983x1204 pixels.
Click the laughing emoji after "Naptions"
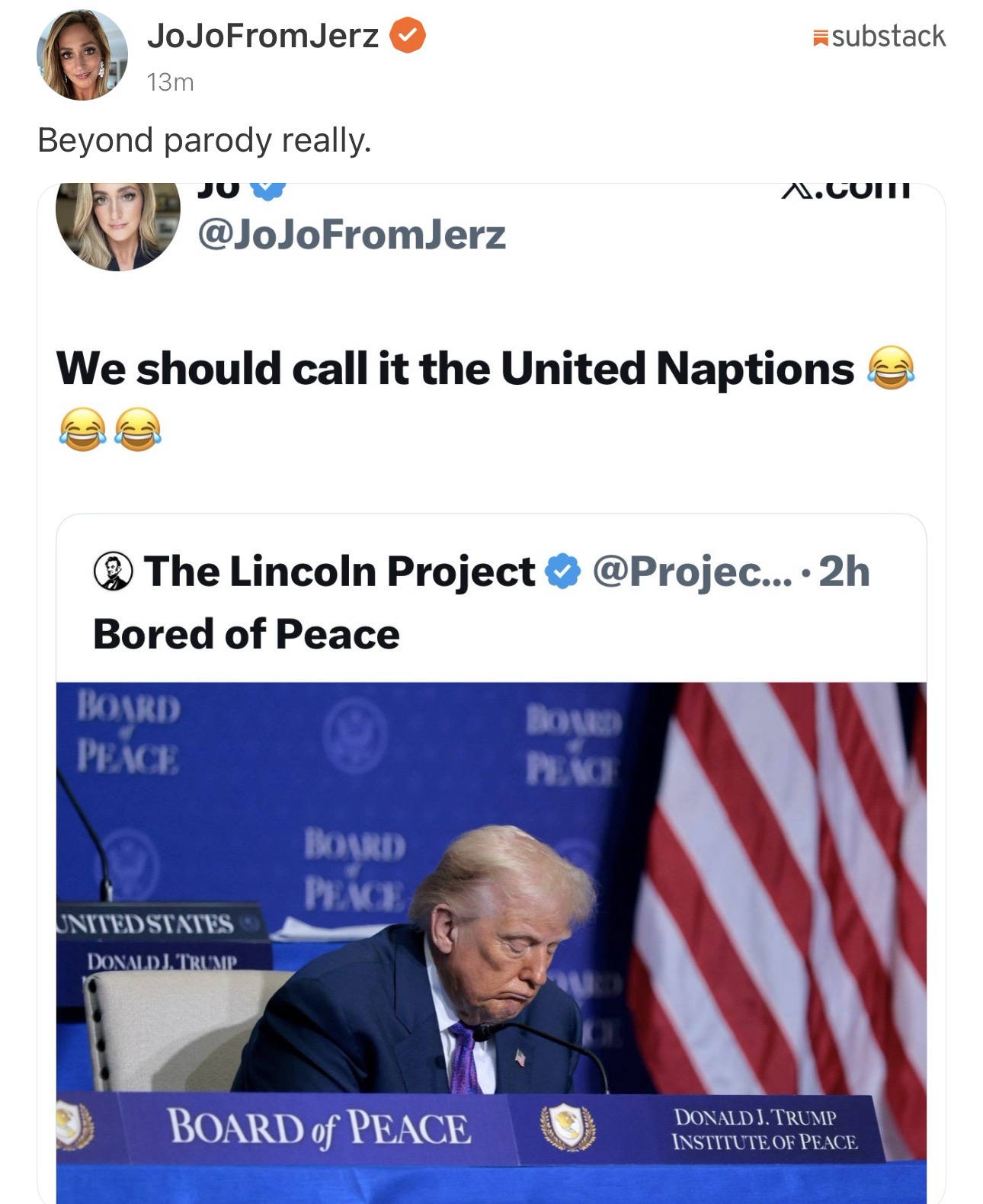point(890,369)
